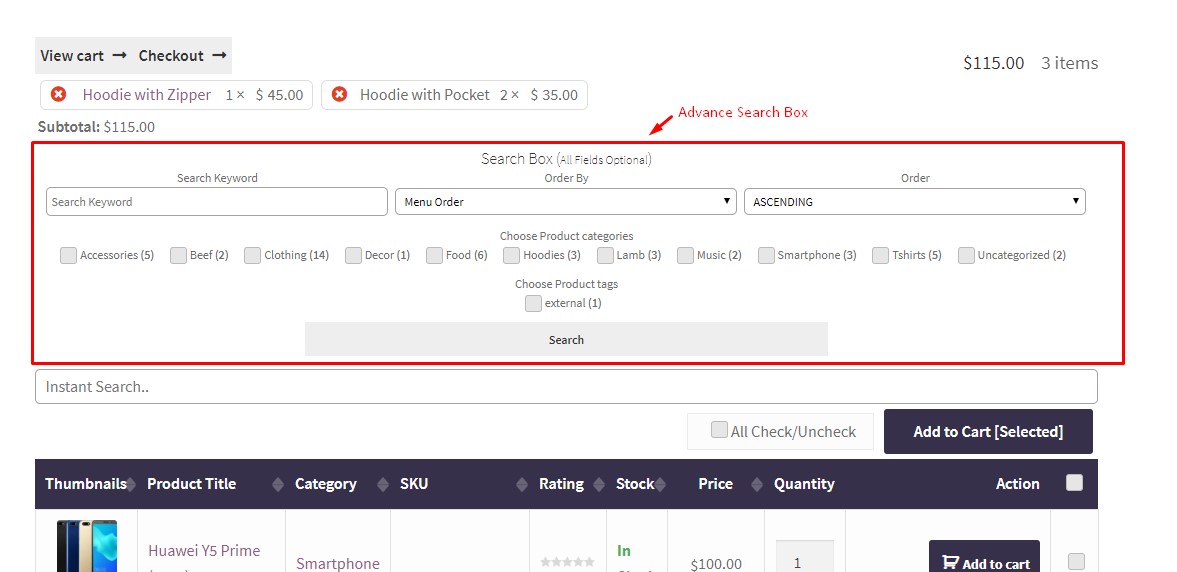The image size is (1177, 572).
Task: Check the Uncategorized (2) category
Action: tap(966, 255)
